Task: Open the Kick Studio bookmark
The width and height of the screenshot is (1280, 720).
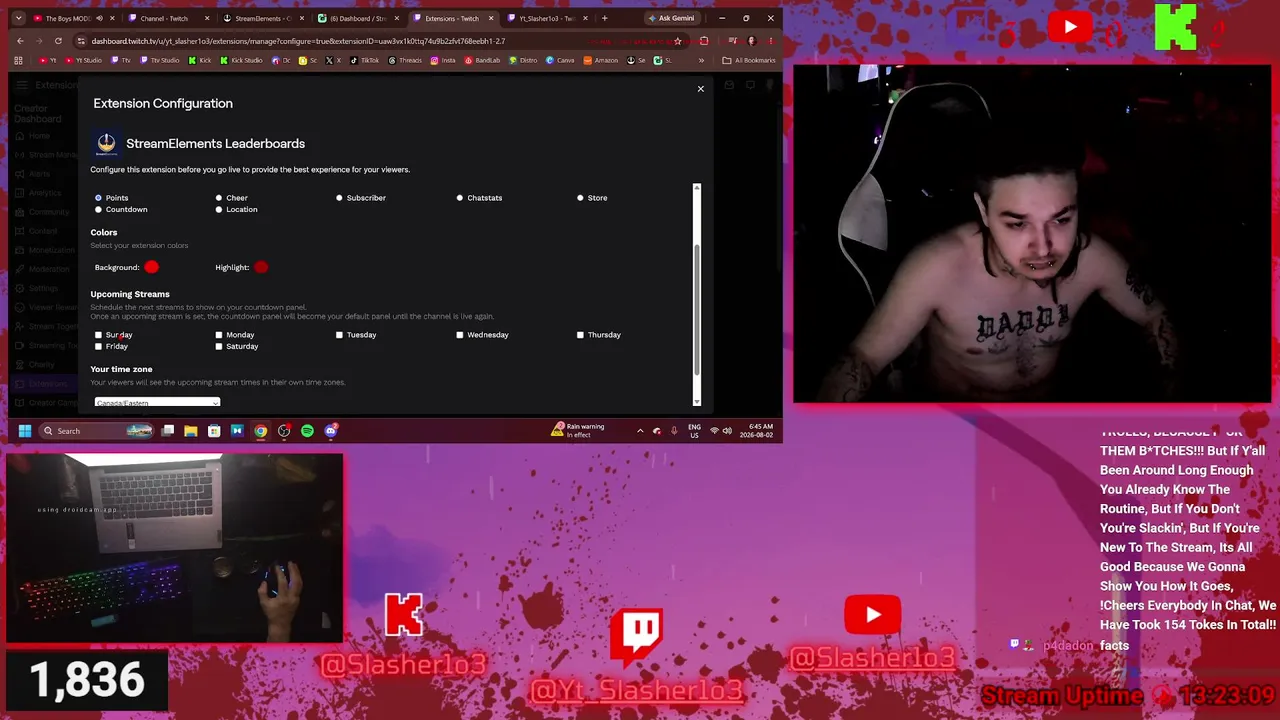Action: pyautogui.click(x=241, y=60)
